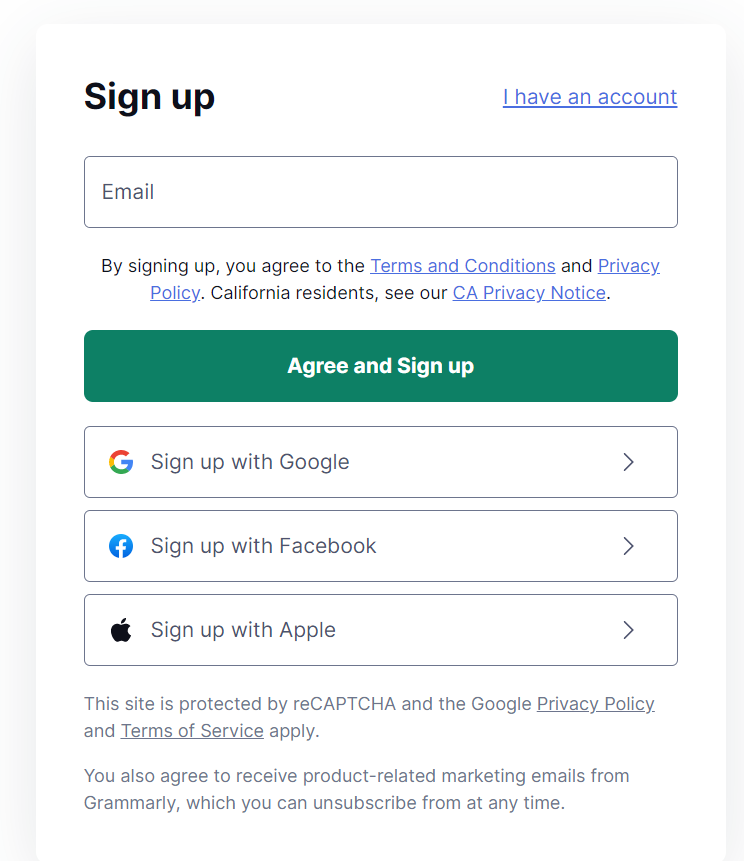Click the marketing emails disclaimer paragraph
The height and width of the screenshot is (861, 744).
pos(356,789)
